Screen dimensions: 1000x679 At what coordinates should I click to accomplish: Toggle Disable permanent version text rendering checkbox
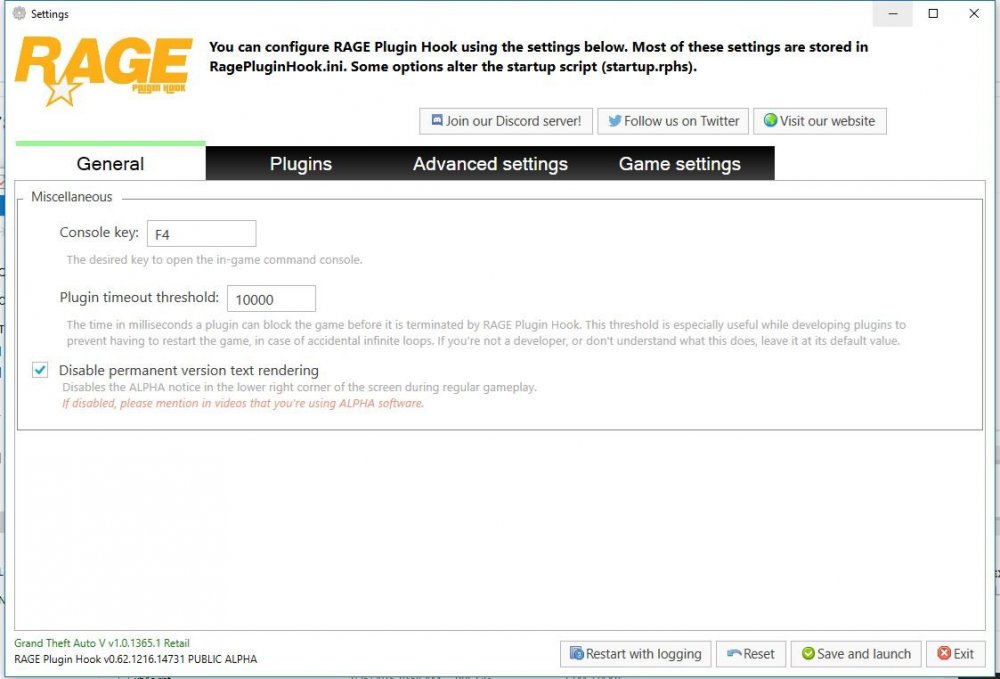tap(40, 370)
